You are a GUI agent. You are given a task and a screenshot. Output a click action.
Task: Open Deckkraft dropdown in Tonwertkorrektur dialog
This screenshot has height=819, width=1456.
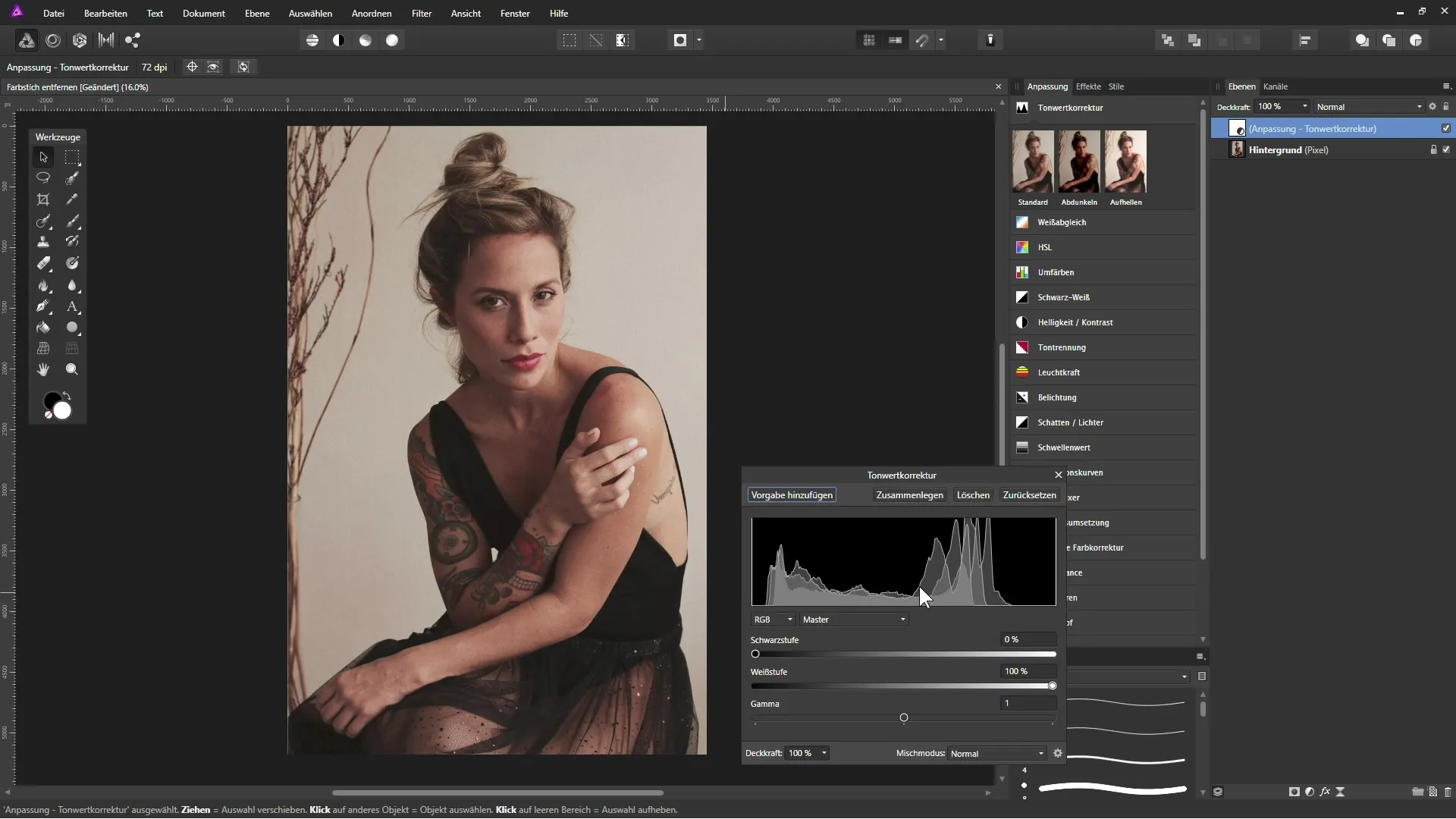tap(824, 753)
